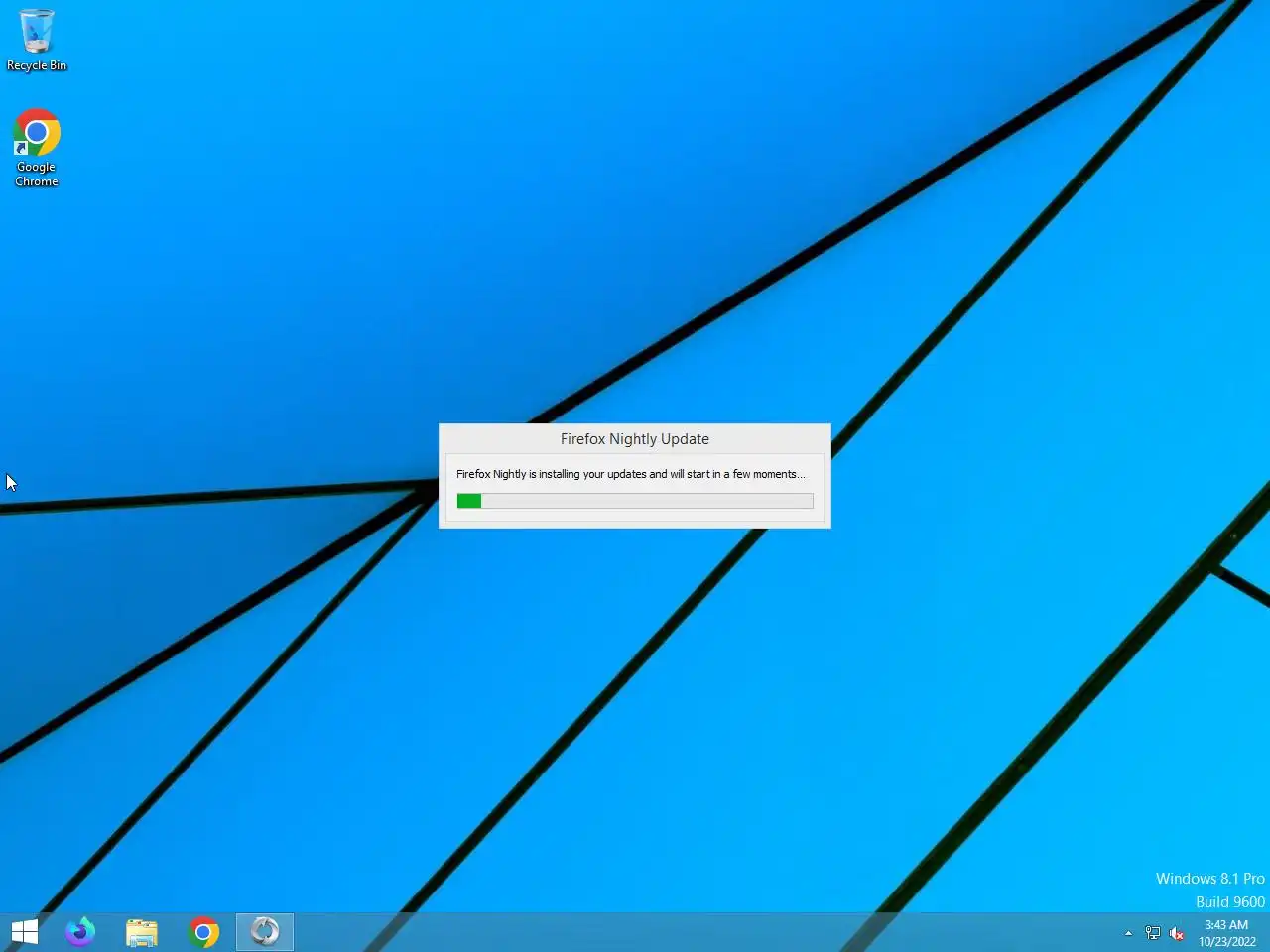Viewport: 1270px width, 952px height.
Task: Select the Google Chrome desktop shortcut
Action: click(x=37, y=148)
